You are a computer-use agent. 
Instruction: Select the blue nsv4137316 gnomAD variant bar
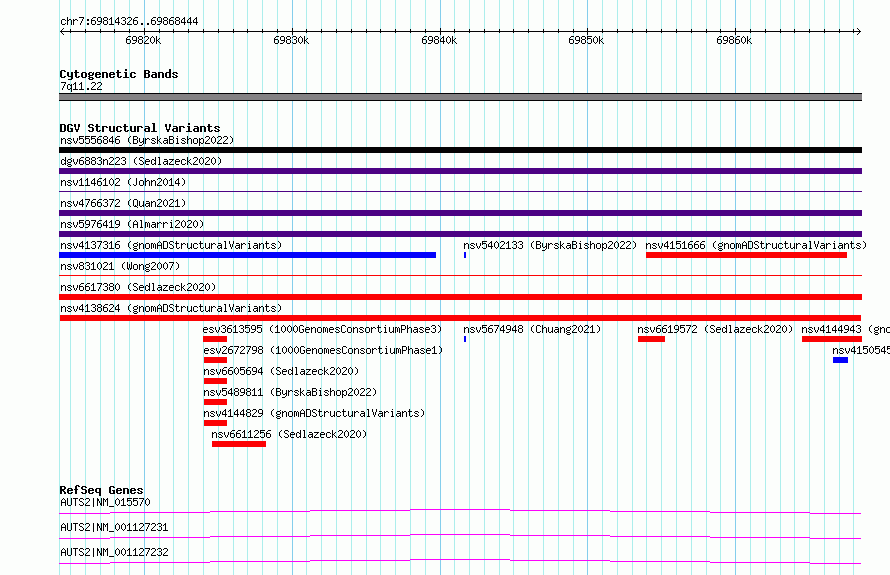coord(247,255)
